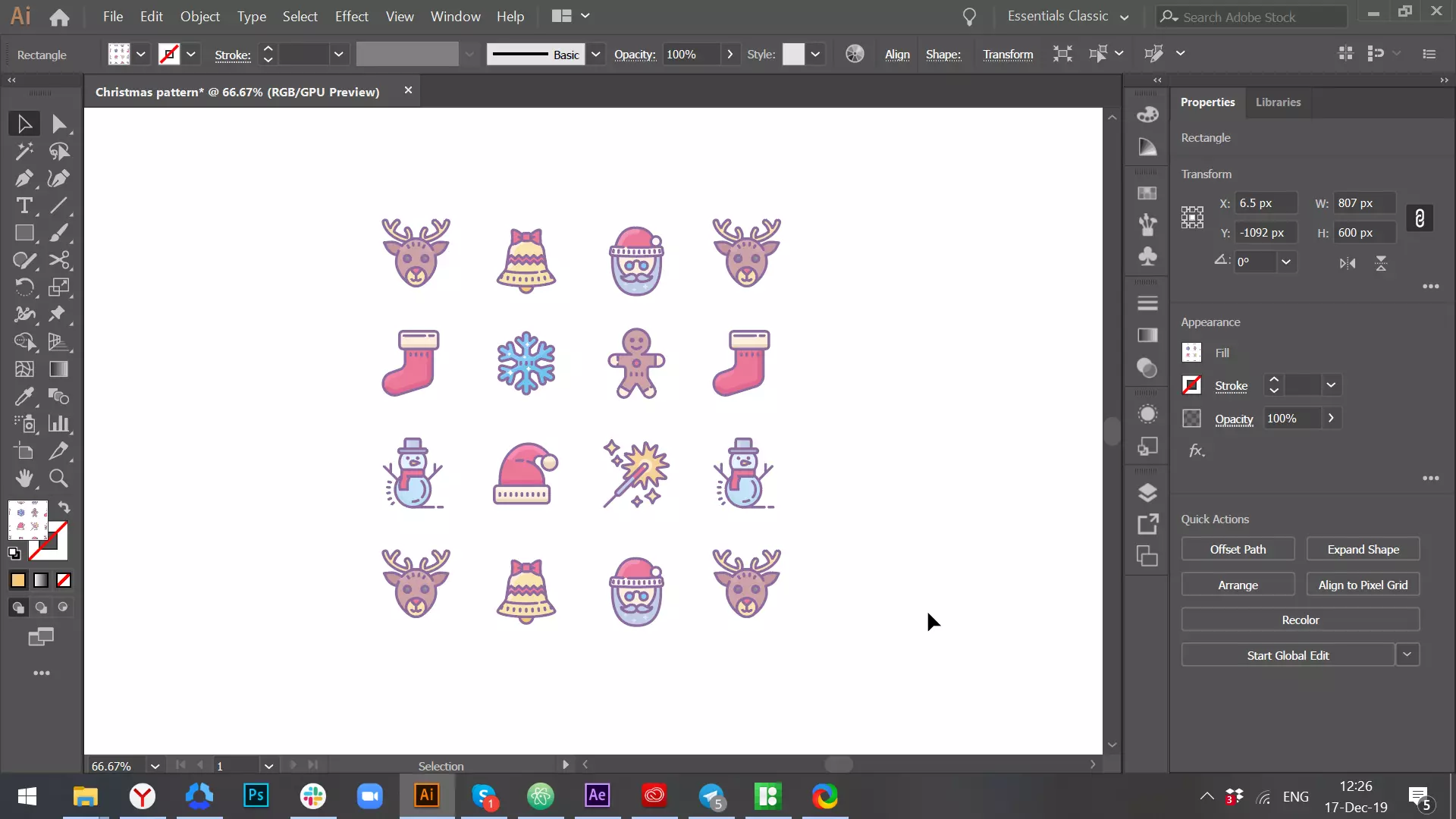Click the W width input field
This screenshot has width=1456, height=819.
click(1364, 203)
